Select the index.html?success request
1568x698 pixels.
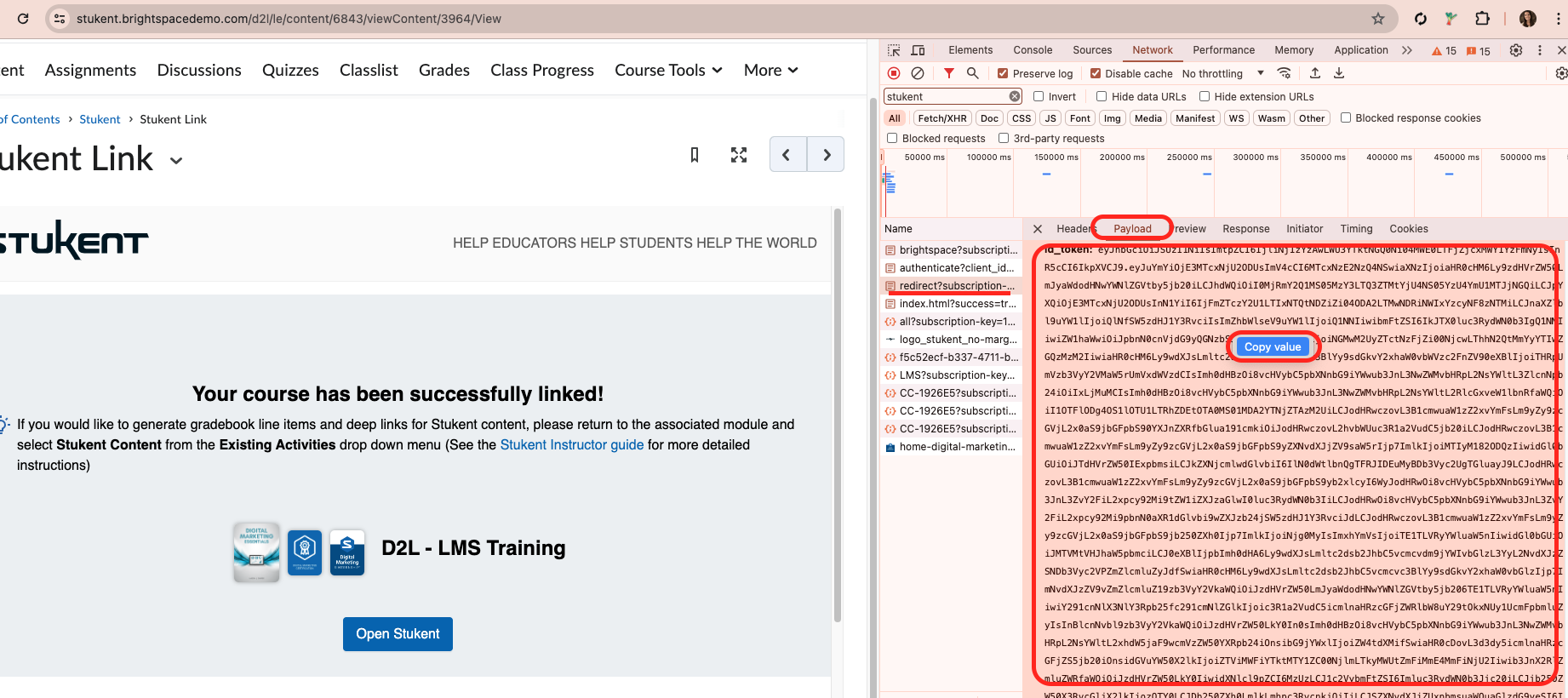pyautogui.click(x=951, y=304)
